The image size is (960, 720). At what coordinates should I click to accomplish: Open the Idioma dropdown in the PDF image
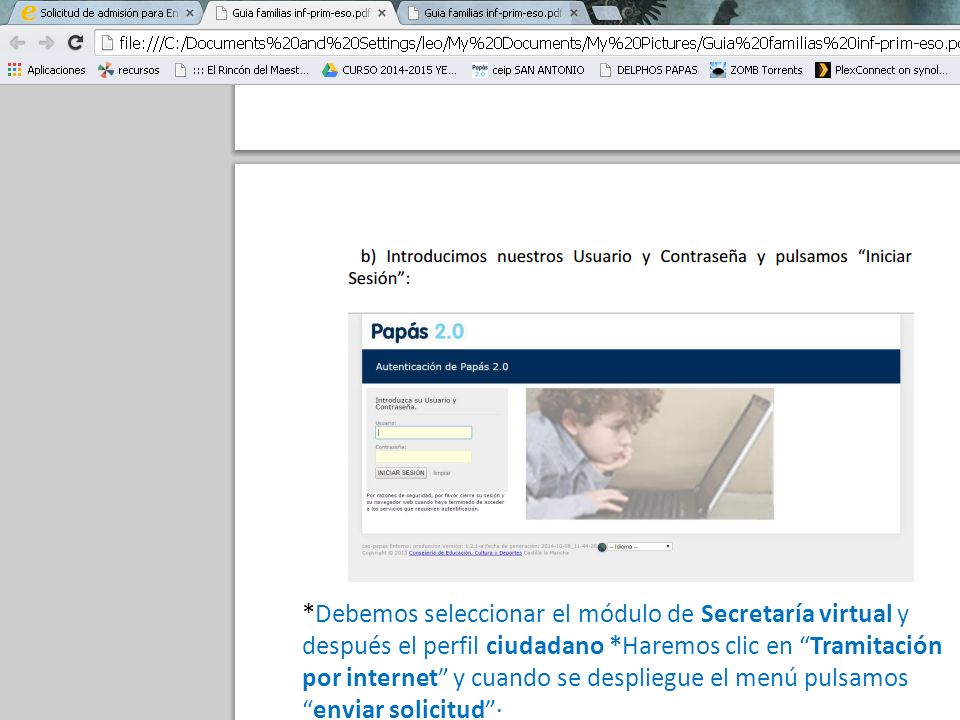pos(639,546)
